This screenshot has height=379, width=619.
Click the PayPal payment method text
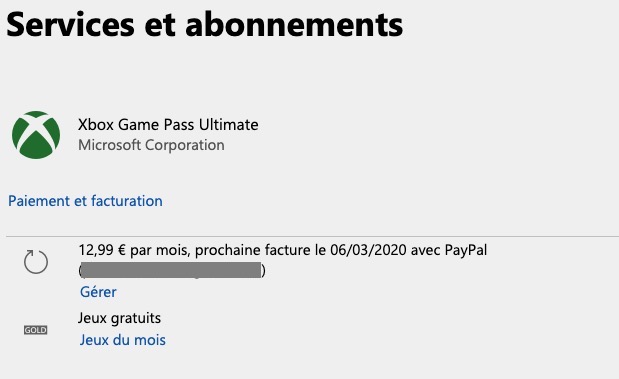(466, 250)
